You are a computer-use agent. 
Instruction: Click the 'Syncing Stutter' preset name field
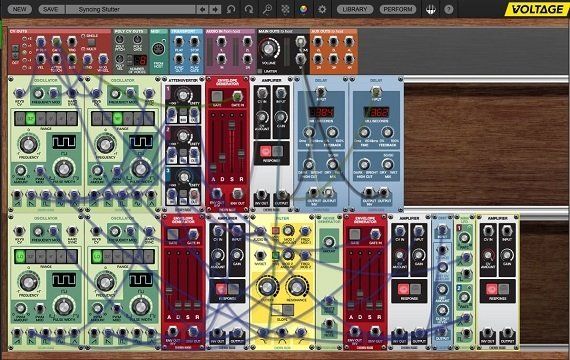[131, 9]
